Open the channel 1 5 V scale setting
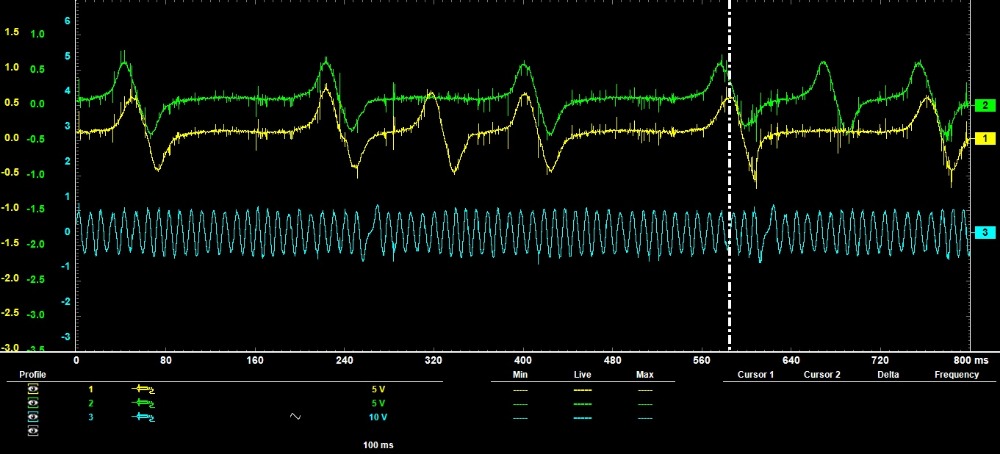The width and height of the screenshot is (1000, 454). (377, 388)
